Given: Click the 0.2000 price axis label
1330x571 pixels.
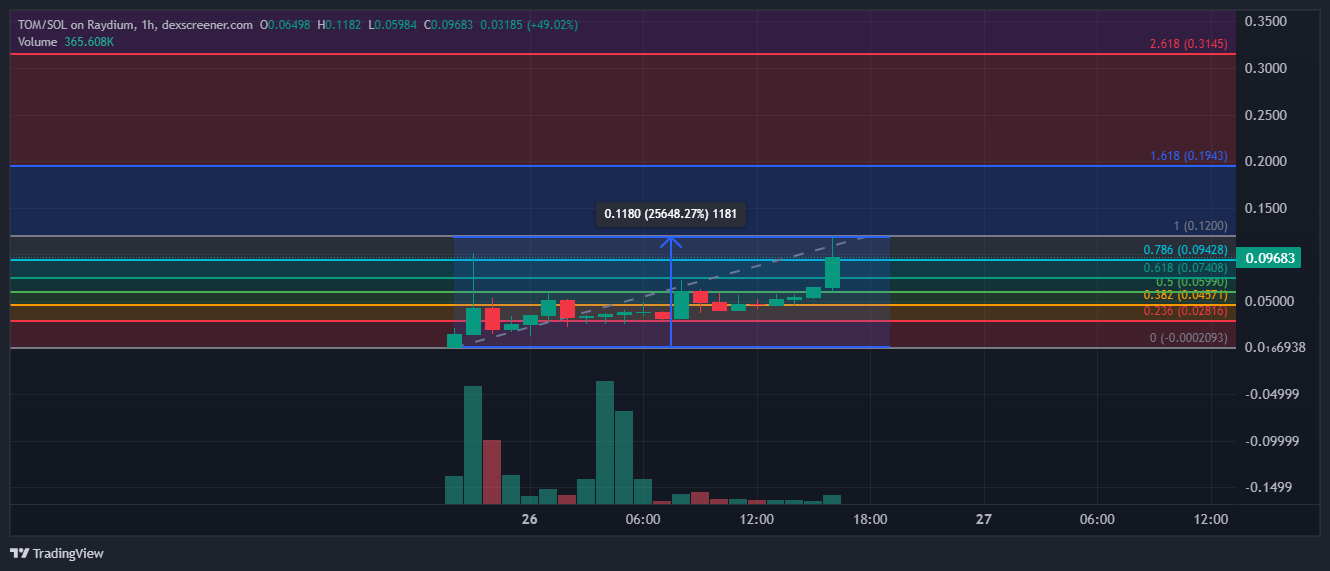Looking at the screenshot, I should tap(1267, 161).
